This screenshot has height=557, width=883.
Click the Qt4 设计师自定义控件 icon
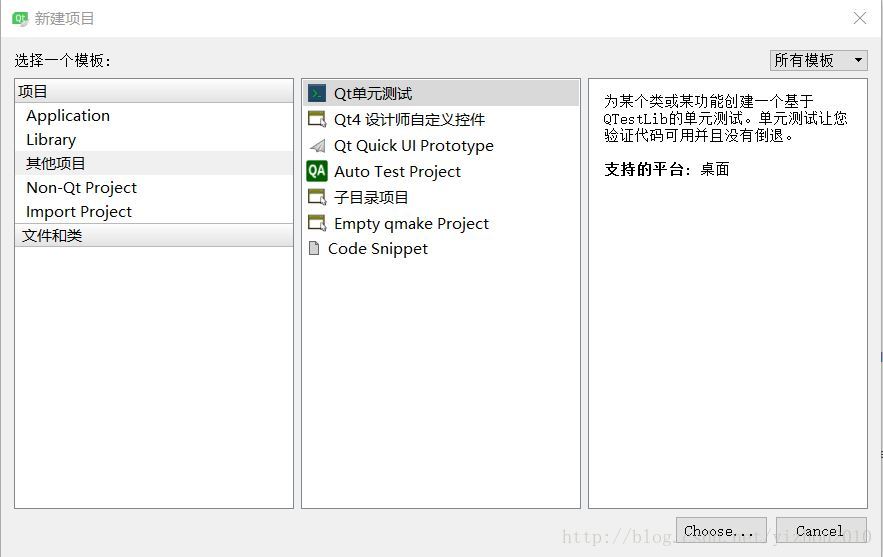pyautogui.click(x=317, y=119)
